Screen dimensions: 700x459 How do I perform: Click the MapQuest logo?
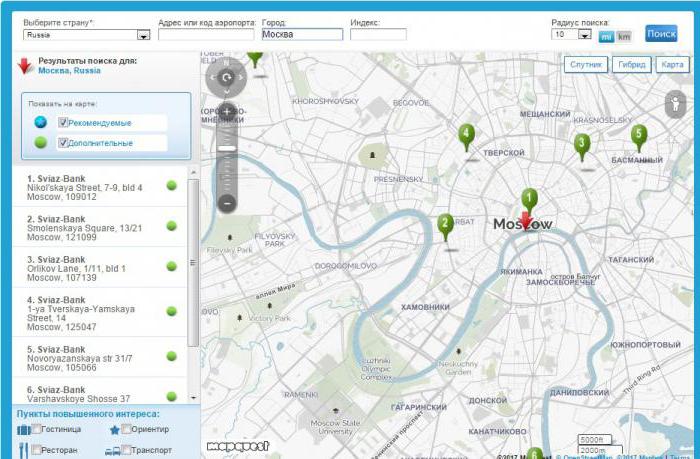[x=238, y=446]
